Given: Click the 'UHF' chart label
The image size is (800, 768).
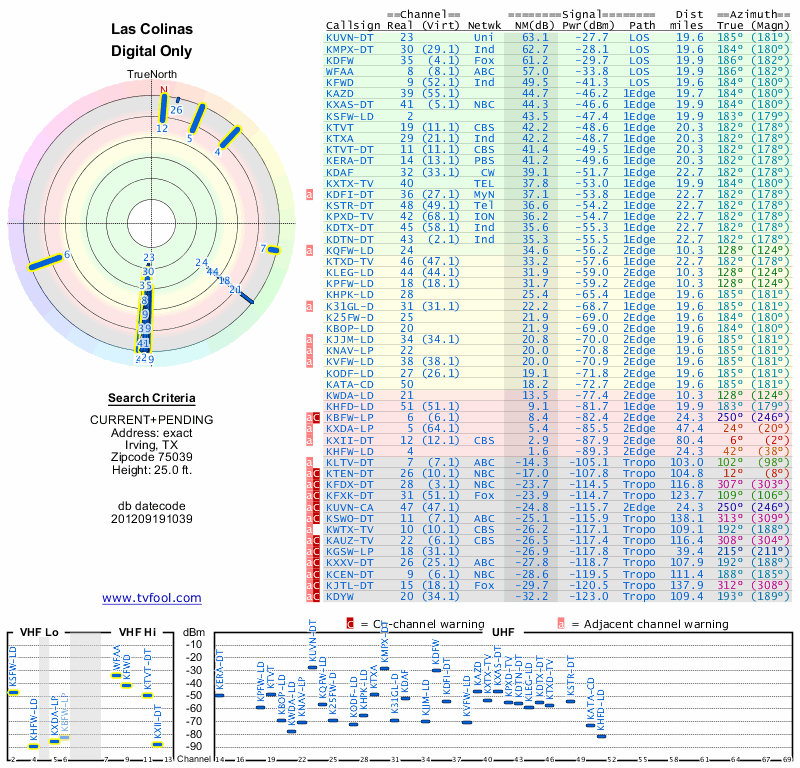Looking at the screenshot, I should 503,632.
